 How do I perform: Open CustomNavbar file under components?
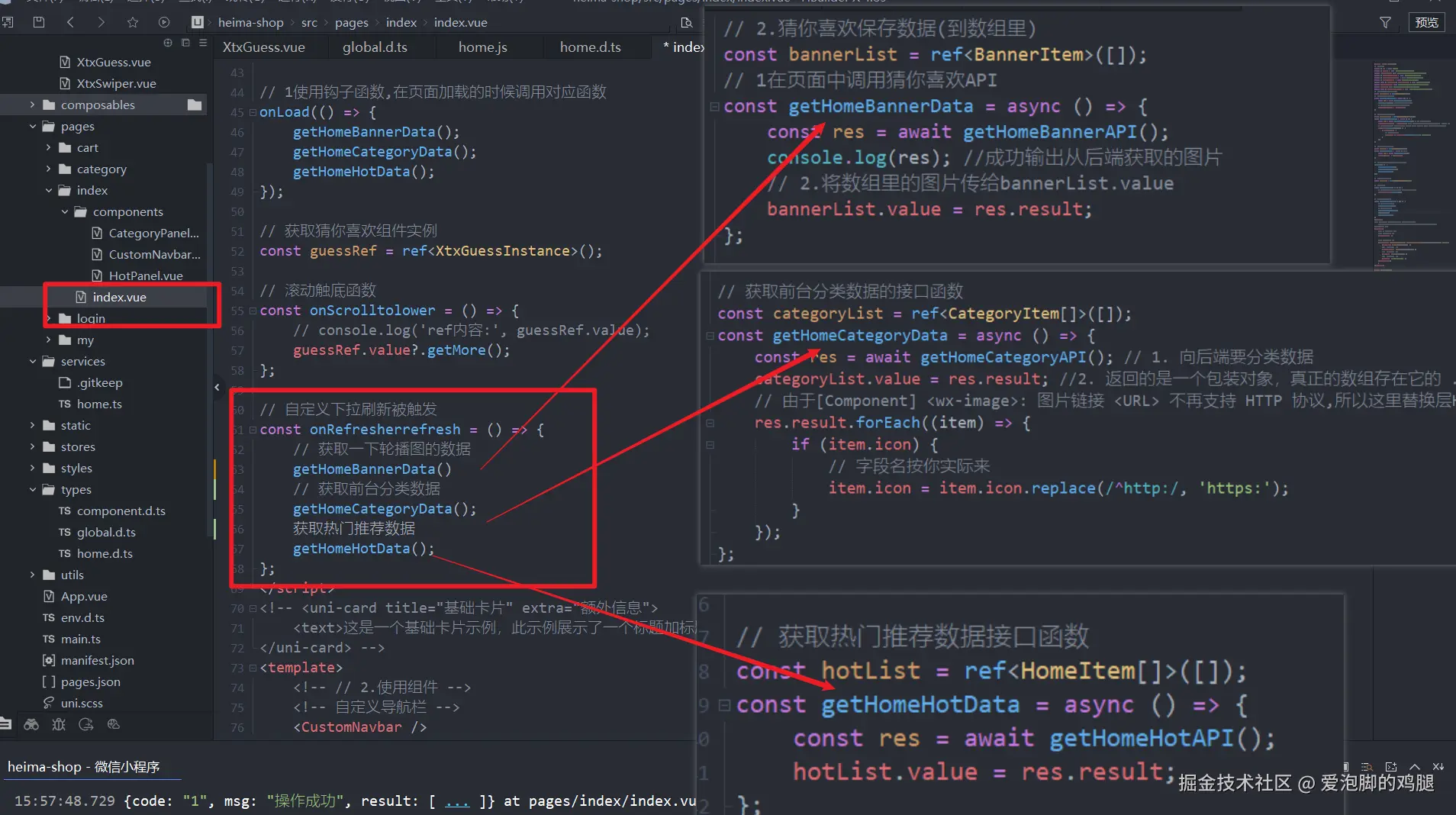coord(154,254)
